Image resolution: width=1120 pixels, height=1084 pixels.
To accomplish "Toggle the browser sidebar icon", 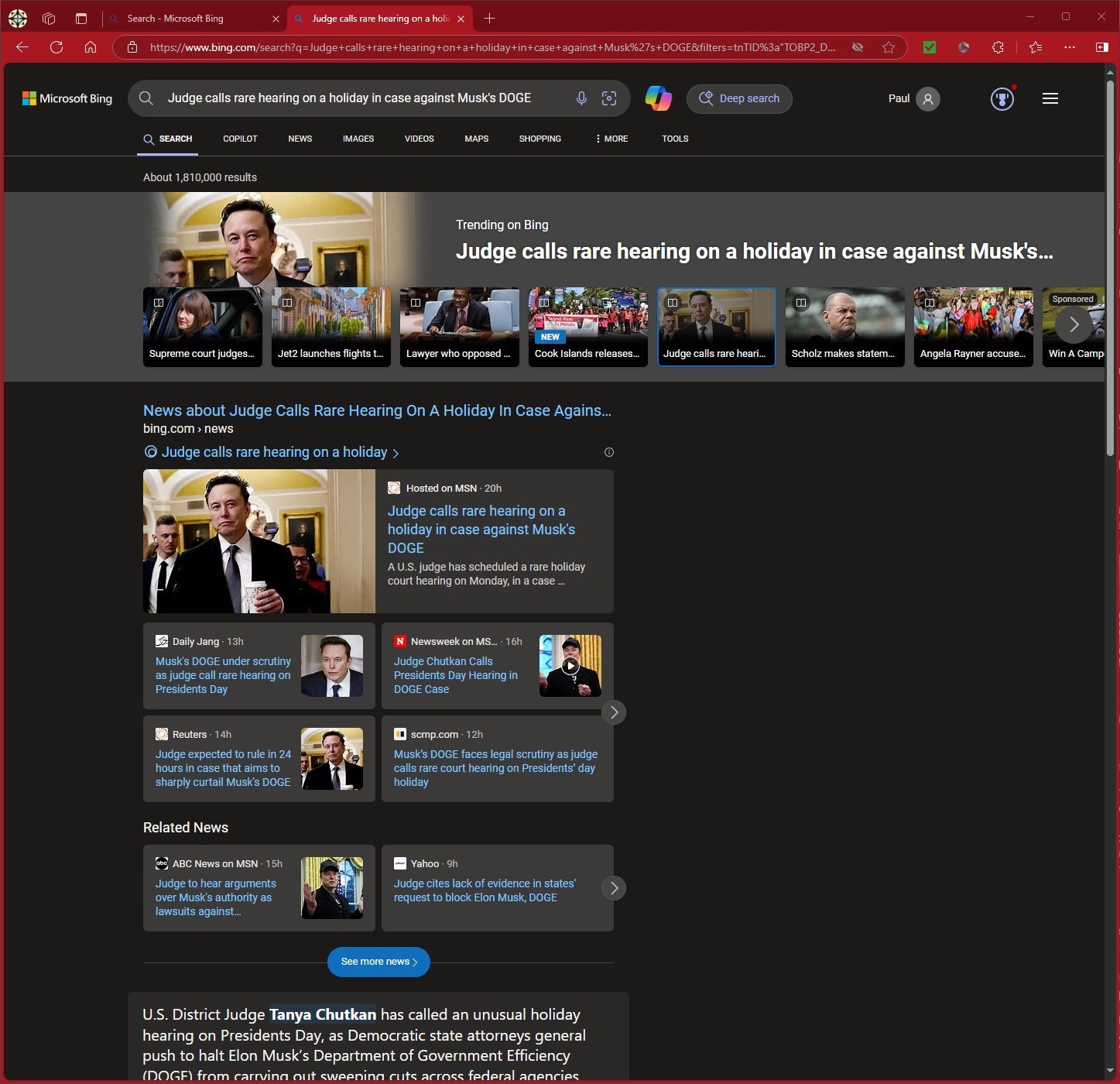I will tap(1101, 47).
